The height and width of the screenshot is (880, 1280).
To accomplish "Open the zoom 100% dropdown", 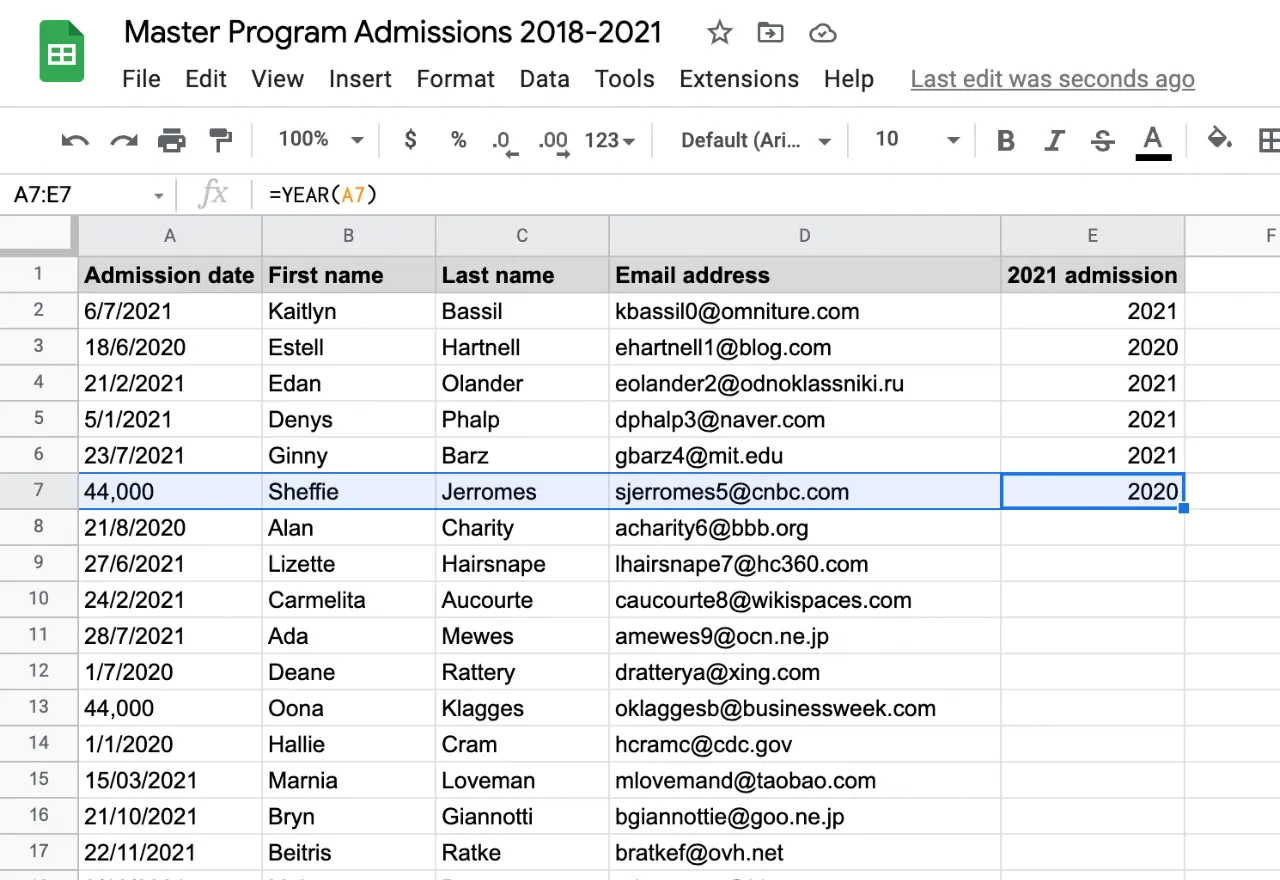I will [x=320, y=140].
